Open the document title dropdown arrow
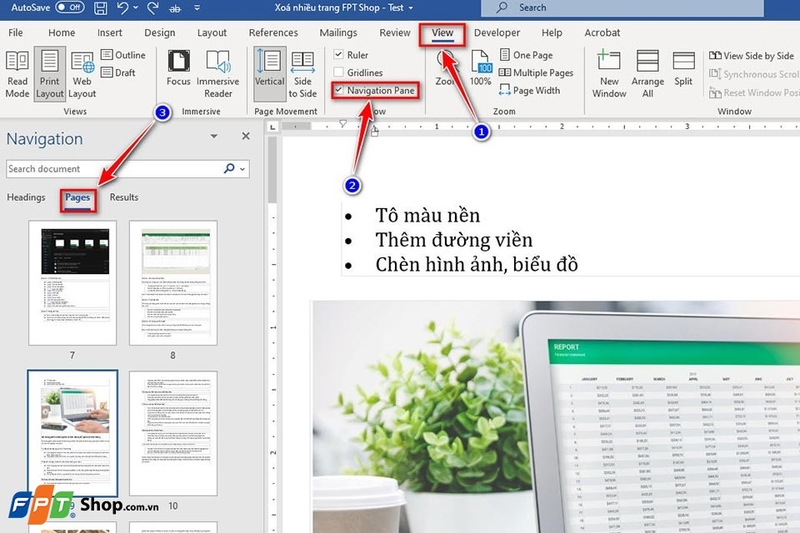 point(411,8)
